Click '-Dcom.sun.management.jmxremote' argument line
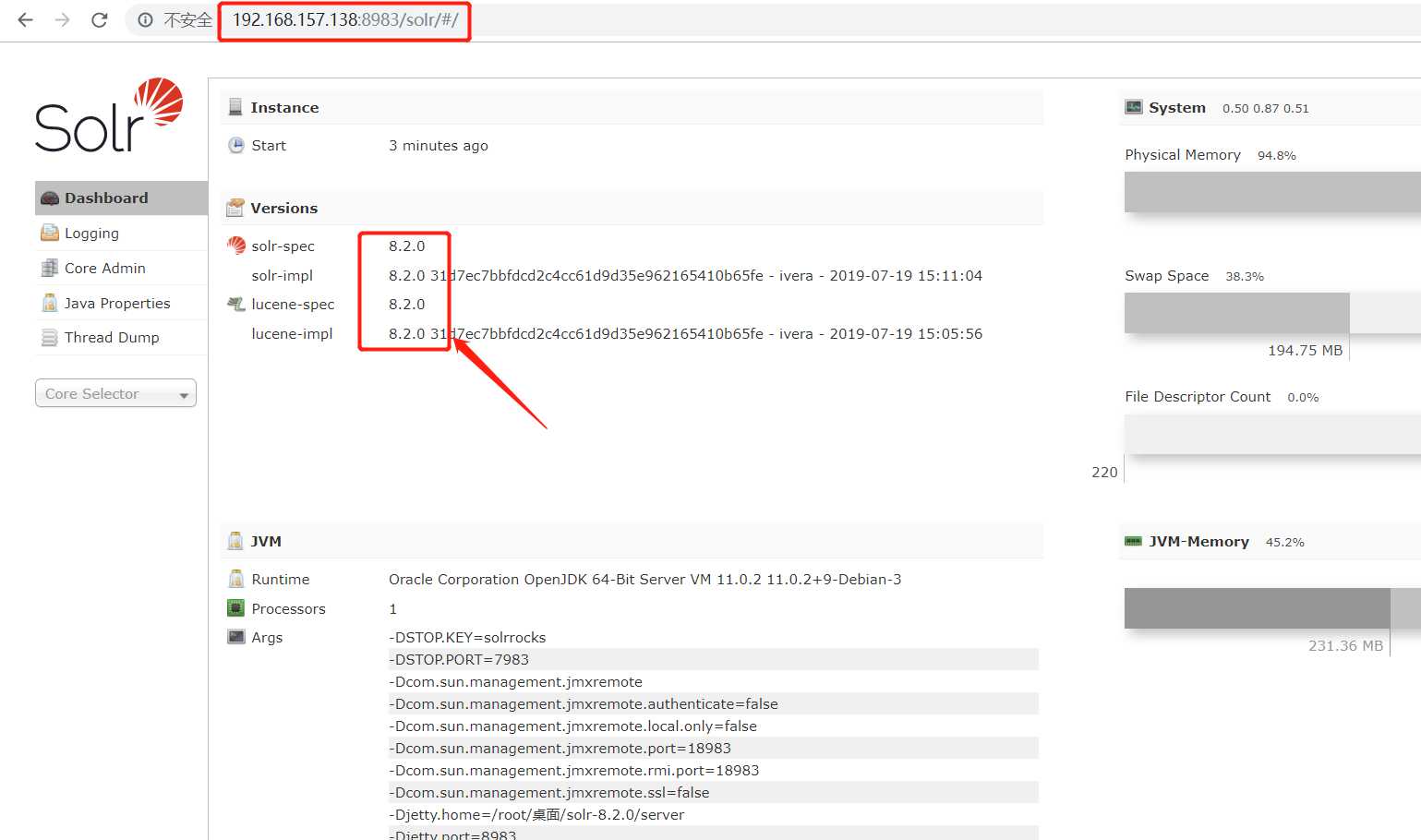The height and width of the screenshot is (840, 1421). pyautogui.click(x=515, y=681)
